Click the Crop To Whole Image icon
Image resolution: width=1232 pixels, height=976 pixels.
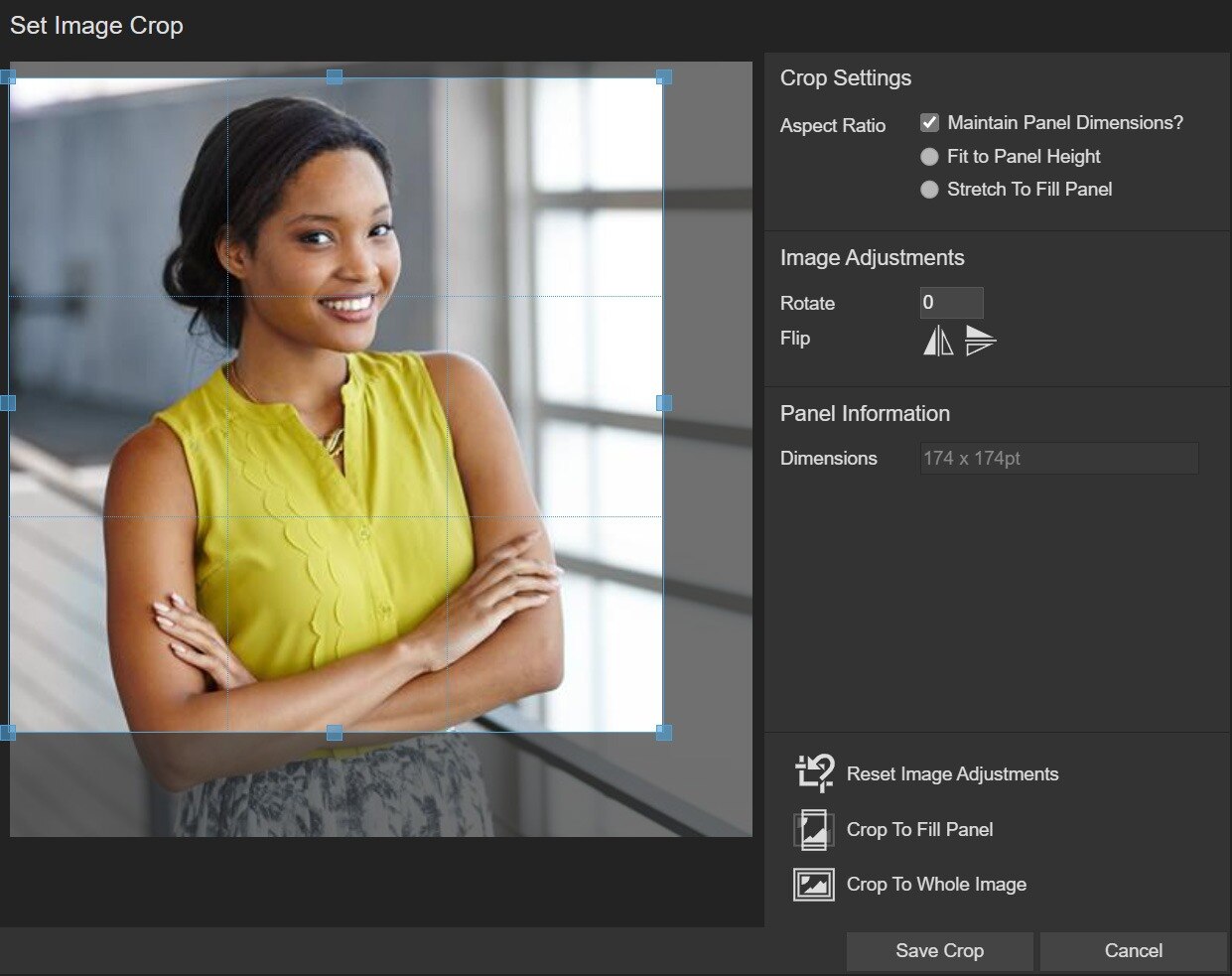pyautogui.click(x=813, y=885)
